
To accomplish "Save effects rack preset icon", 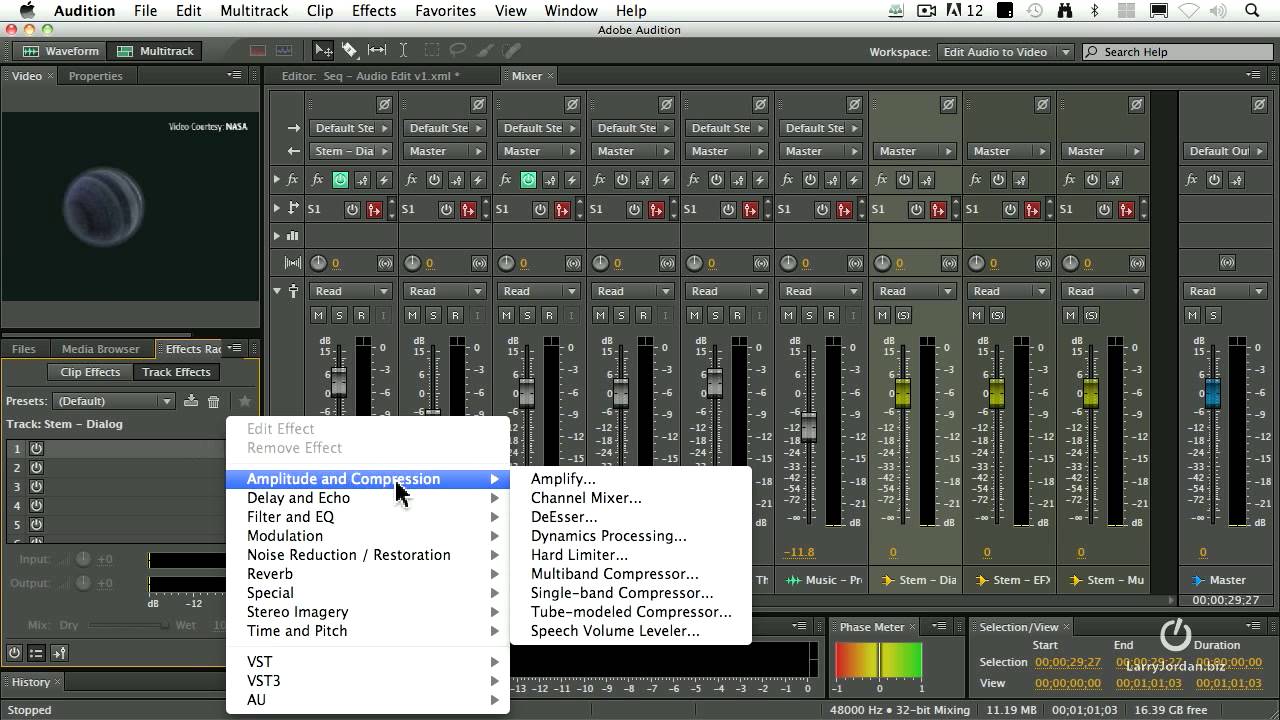I will coord(191,401).
